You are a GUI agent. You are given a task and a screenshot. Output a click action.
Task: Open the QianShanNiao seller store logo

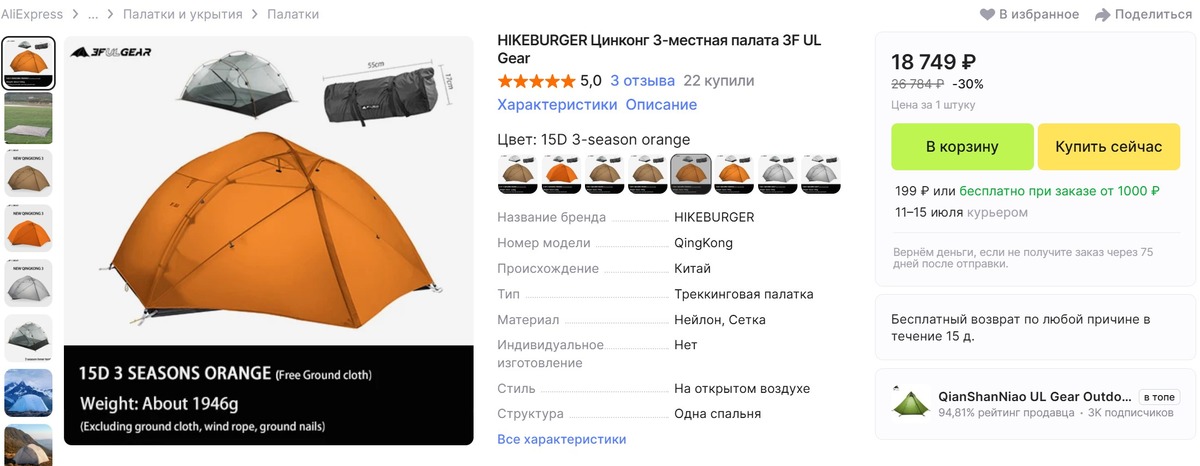click(x=909, y=403)
